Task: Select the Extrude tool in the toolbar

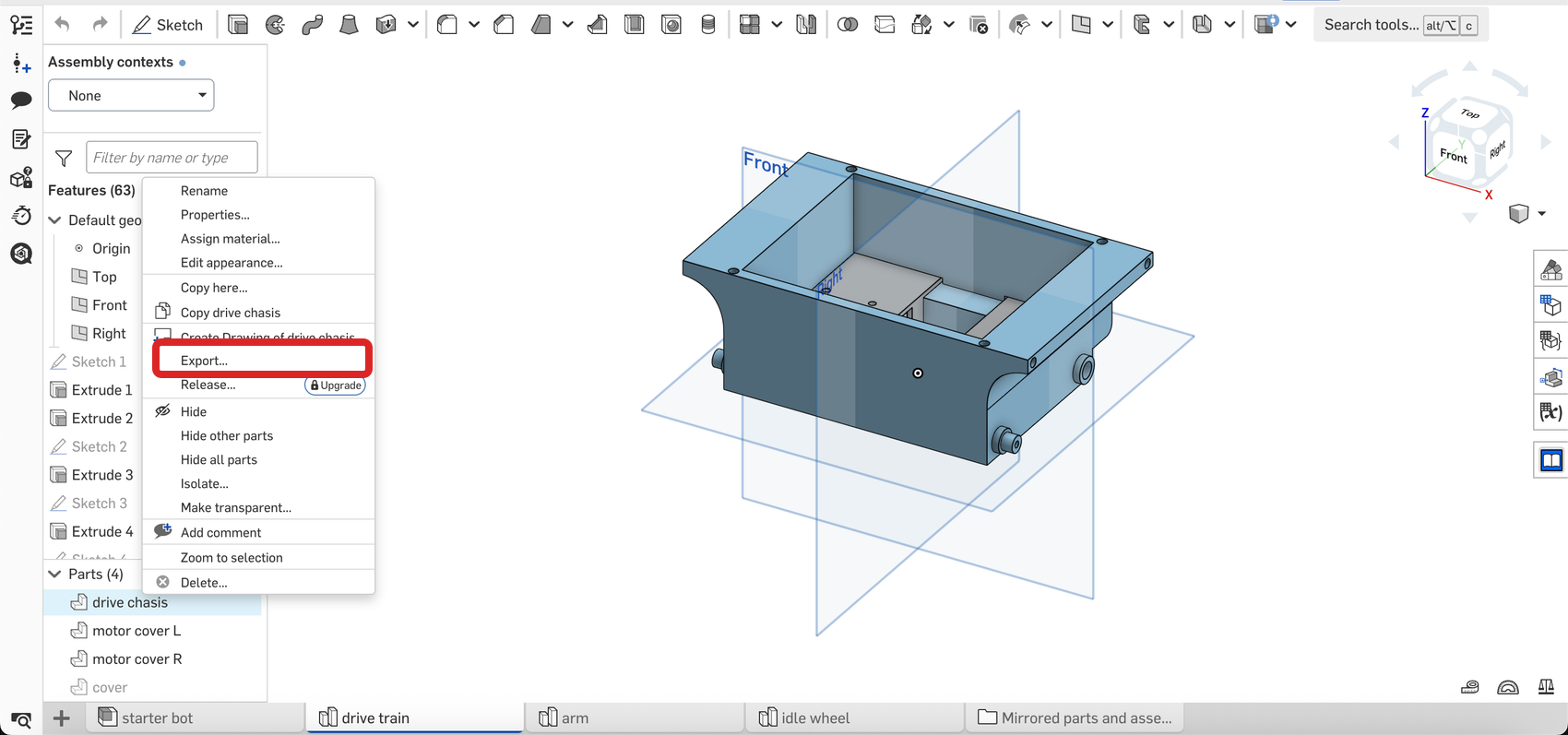Action: pos(238,25)
